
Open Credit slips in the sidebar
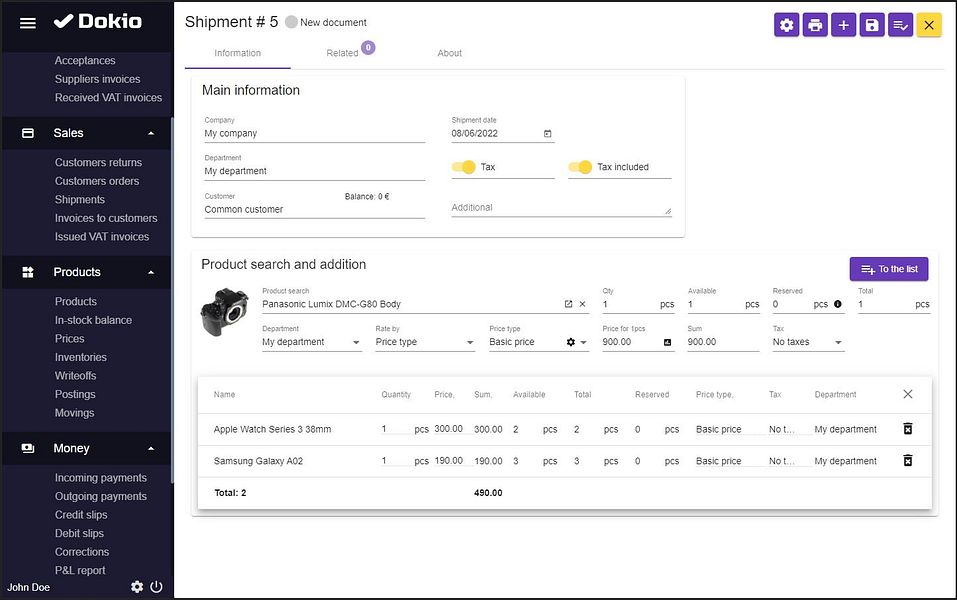81,515
